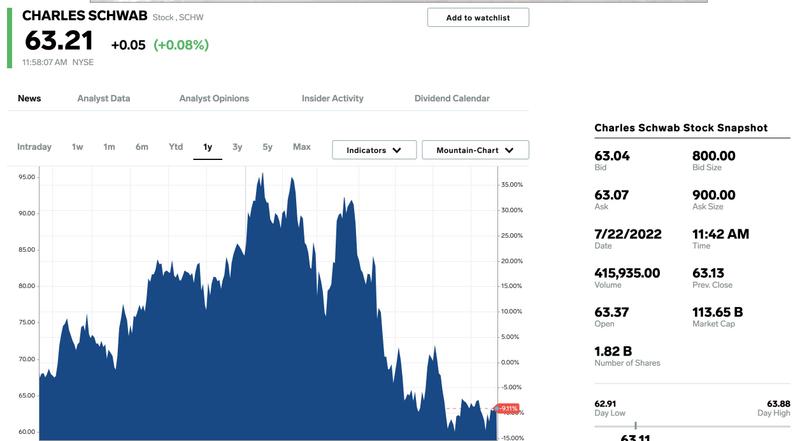Viewport: 800px width, 441px height.
Task: Open the Indicators dropdown
Action: click(x=374, y=150)
